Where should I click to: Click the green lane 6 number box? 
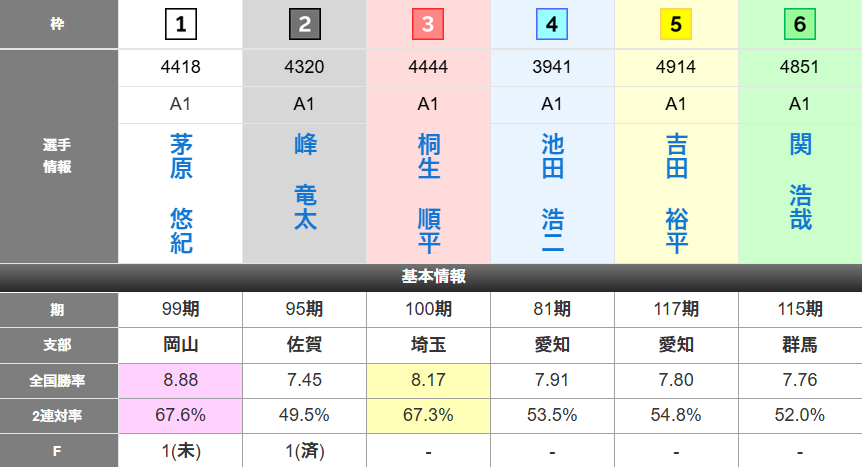pyautogui.click(x=800, y=24)
